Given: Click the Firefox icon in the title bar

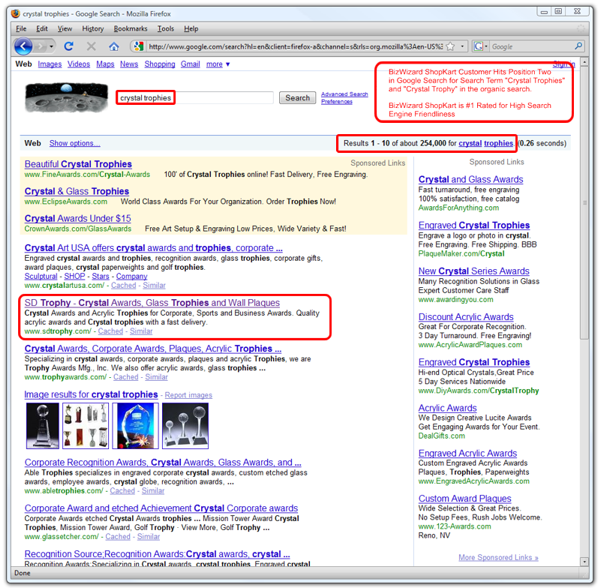Looking at the screenshot, I should [x=15, y=14].
